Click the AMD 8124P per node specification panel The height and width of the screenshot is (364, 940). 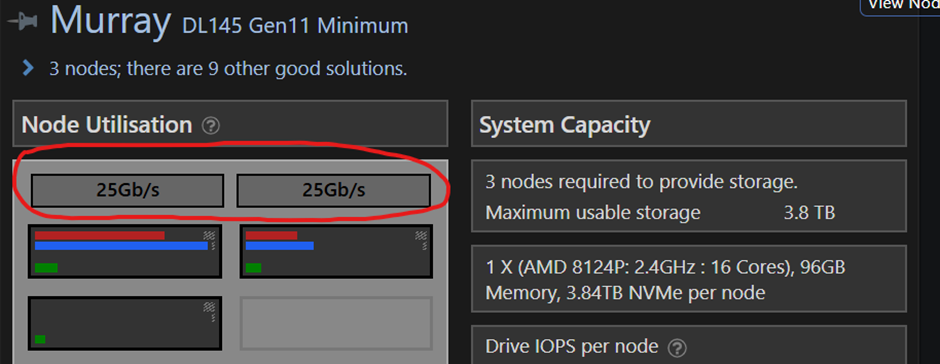tap(689, 279)
